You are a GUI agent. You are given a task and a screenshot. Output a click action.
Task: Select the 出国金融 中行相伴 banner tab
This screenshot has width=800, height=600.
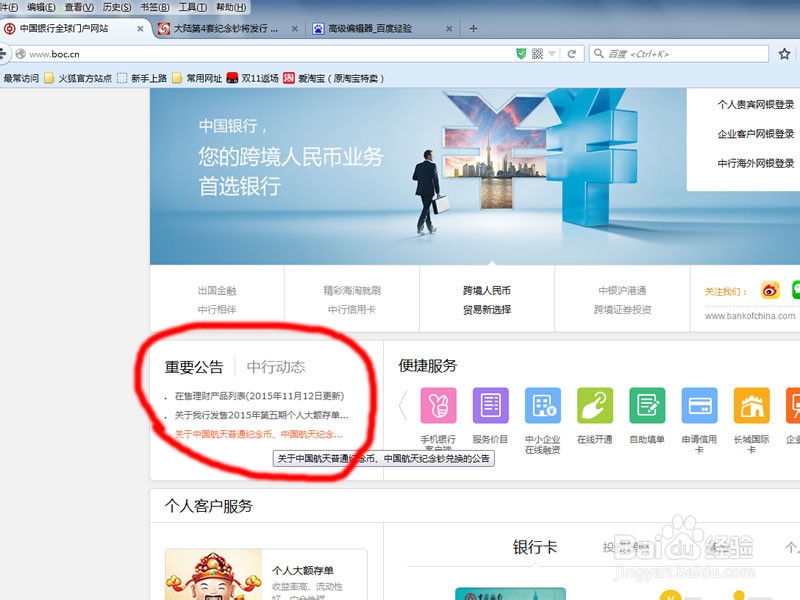pyautogui.click(x=217, y=299)
